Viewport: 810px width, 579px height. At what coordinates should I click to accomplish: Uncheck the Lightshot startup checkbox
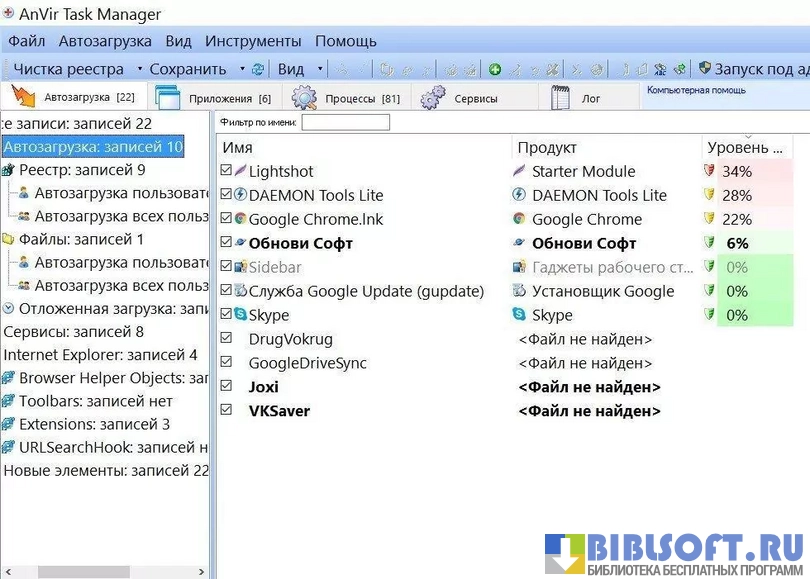226,171
